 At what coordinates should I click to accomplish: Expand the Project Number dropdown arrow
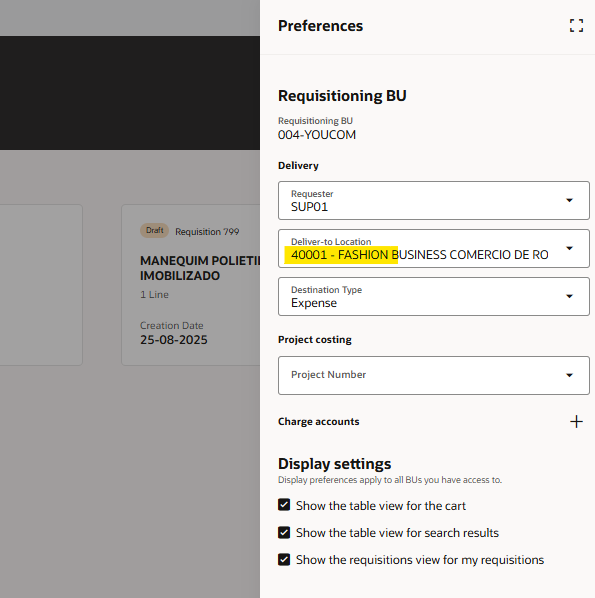click(569, 375)
